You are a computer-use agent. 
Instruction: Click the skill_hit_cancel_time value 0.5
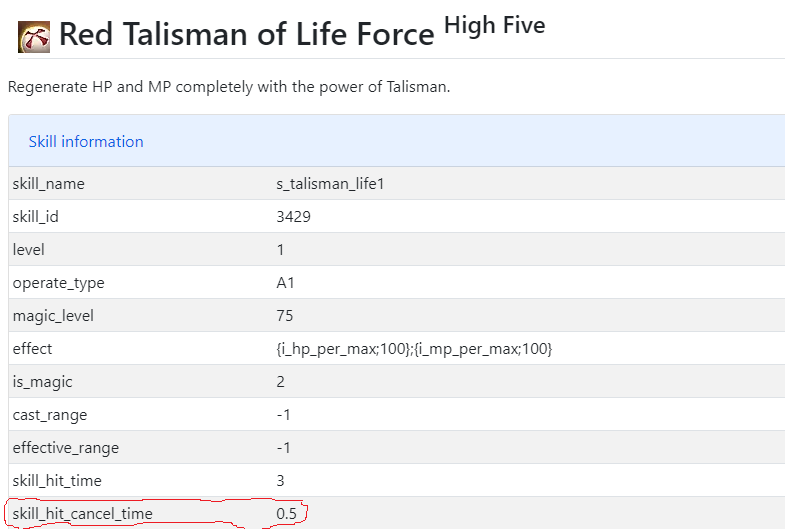[287, 514]
